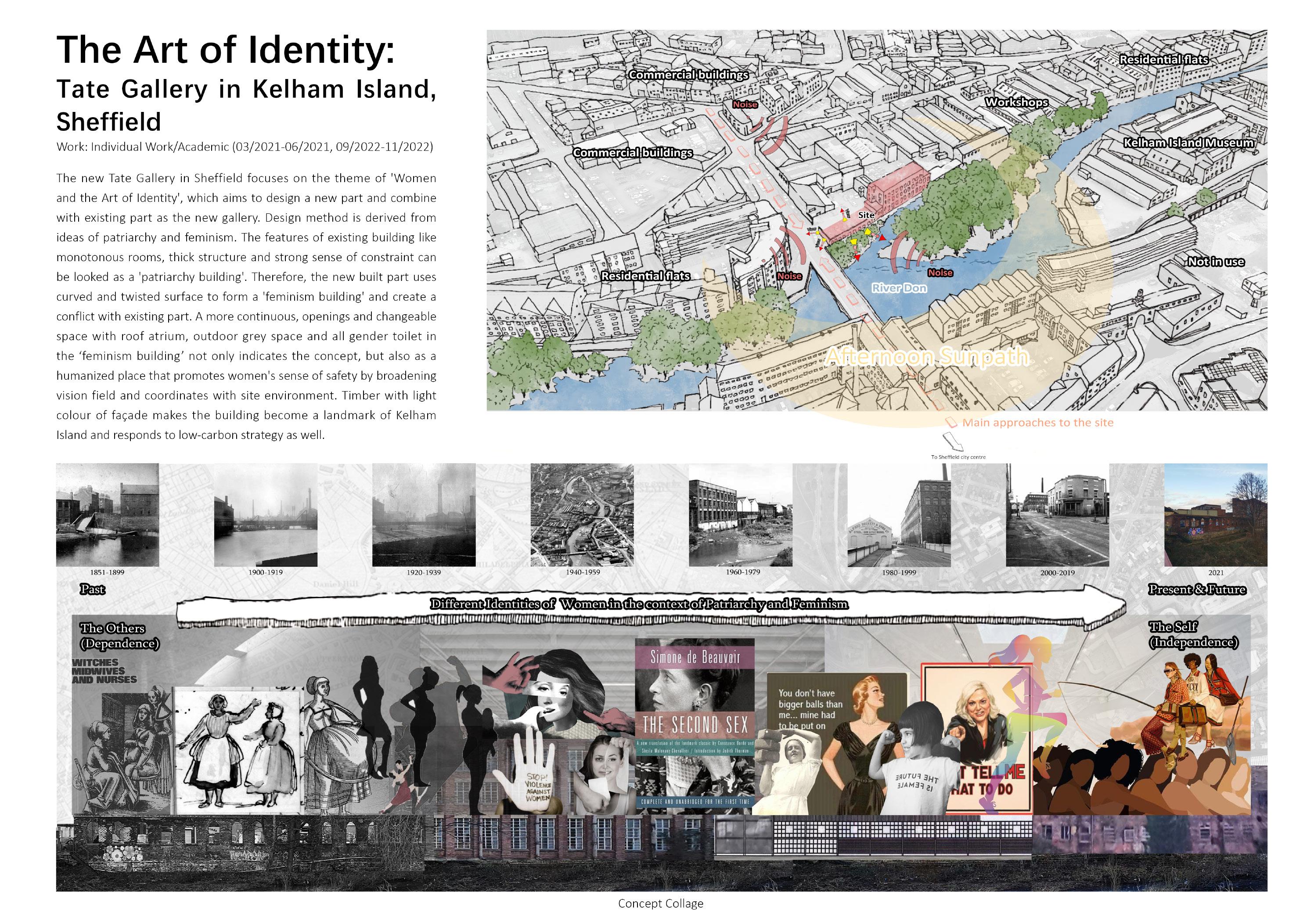1307x924 pixels.
Task: Click the Noise label near River Don
Action: point(940,273)
